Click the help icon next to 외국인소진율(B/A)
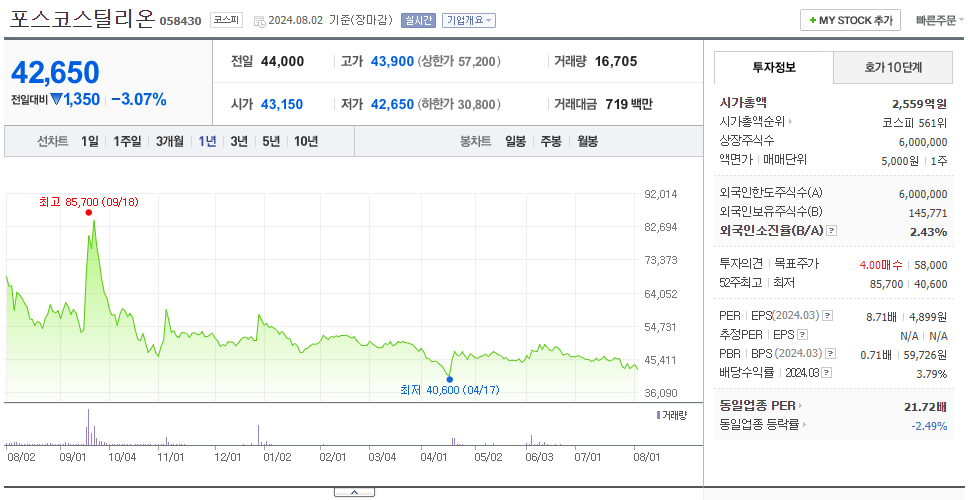The width and height of the screenshot is (968, 500). [x=832, y=231]
